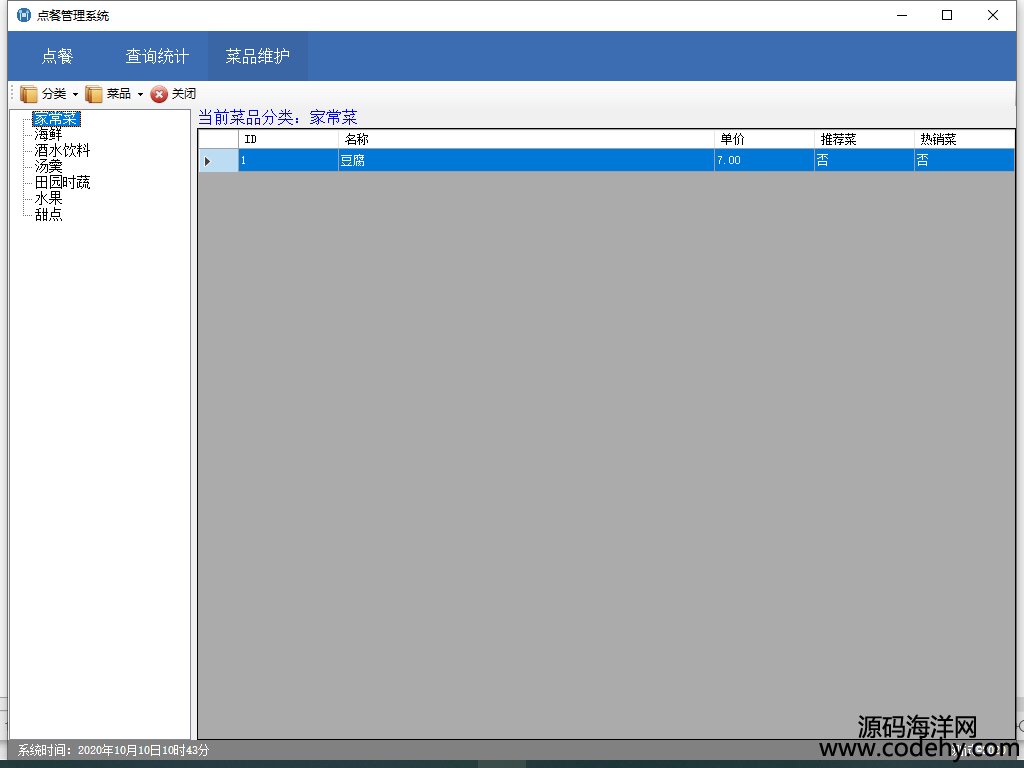Click the red 关闭 close icon
Screen dimensions: 1024x768
coord(159,94)
